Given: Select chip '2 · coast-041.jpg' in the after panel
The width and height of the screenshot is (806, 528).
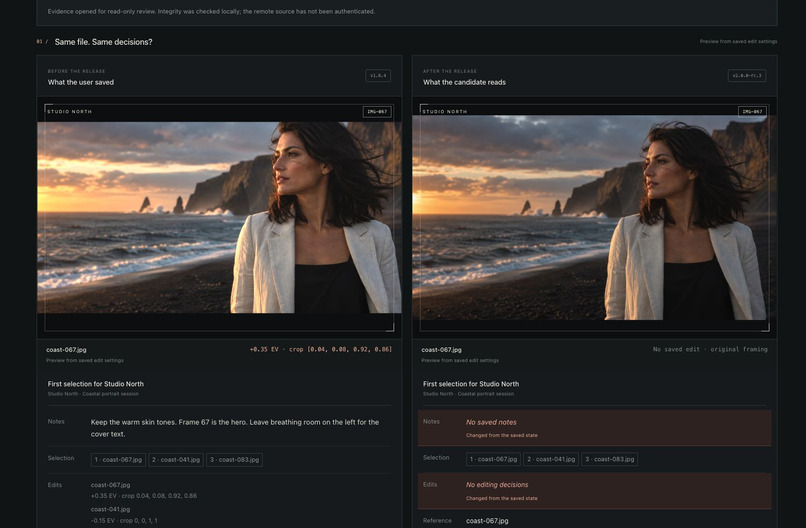Looking at the screenshot, I should [x=552, y=459].
